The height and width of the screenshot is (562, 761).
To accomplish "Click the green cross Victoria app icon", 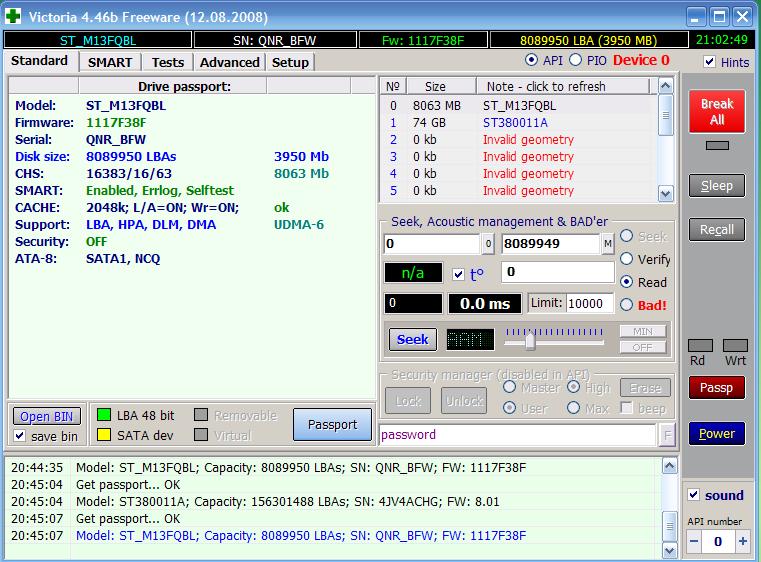I will [13, 16].
